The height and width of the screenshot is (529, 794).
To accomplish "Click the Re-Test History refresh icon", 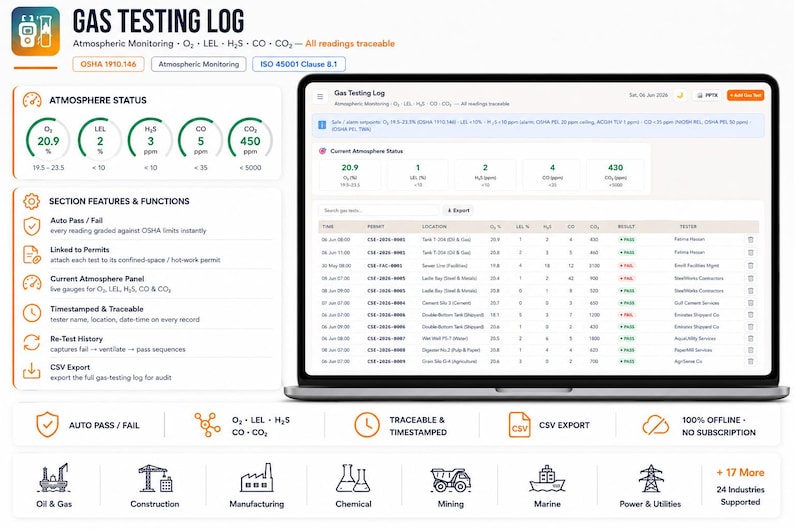I will click(32, 343).
